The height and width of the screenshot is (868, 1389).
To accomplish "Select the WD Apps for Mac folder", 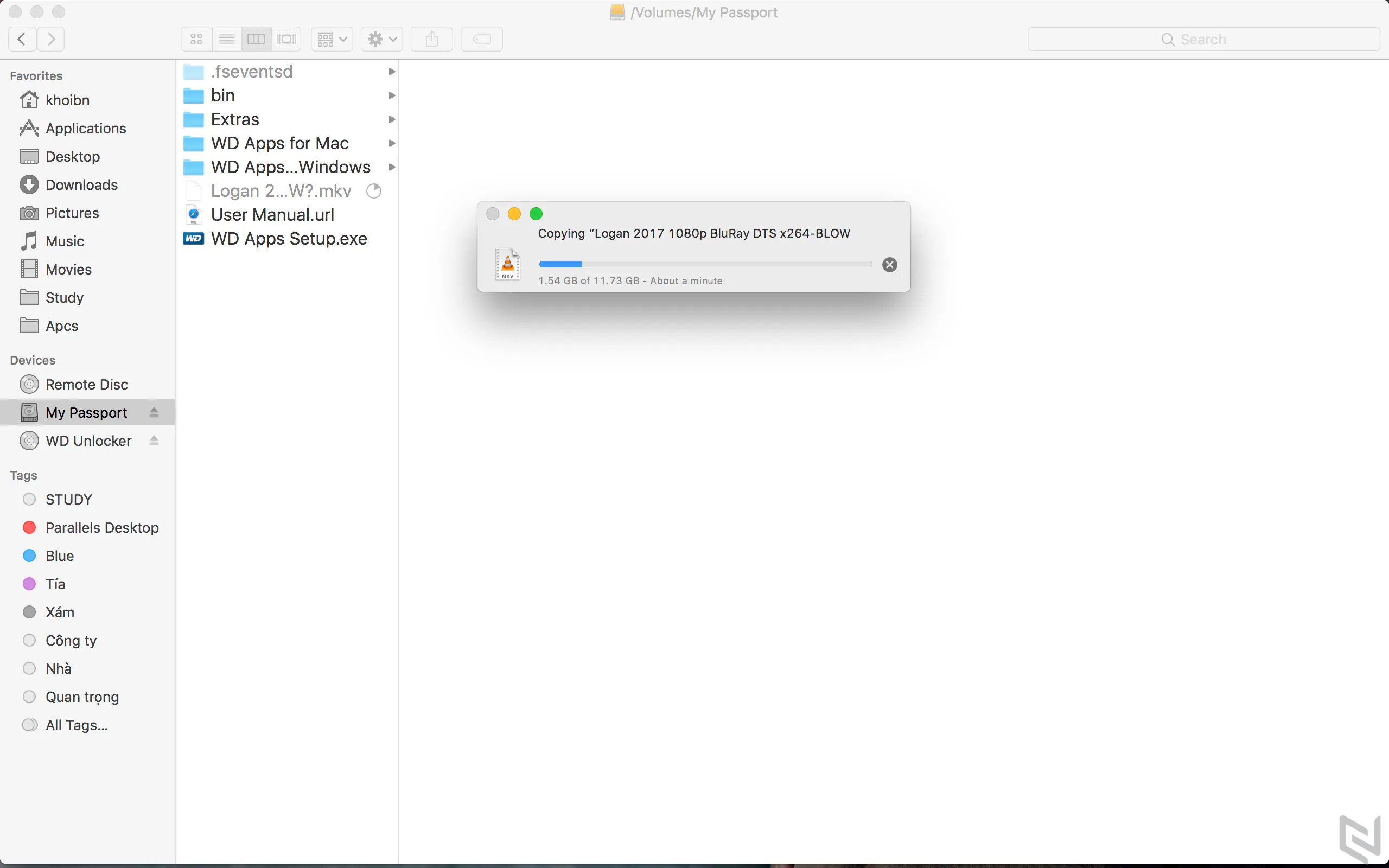I will [x=287, y=143].
